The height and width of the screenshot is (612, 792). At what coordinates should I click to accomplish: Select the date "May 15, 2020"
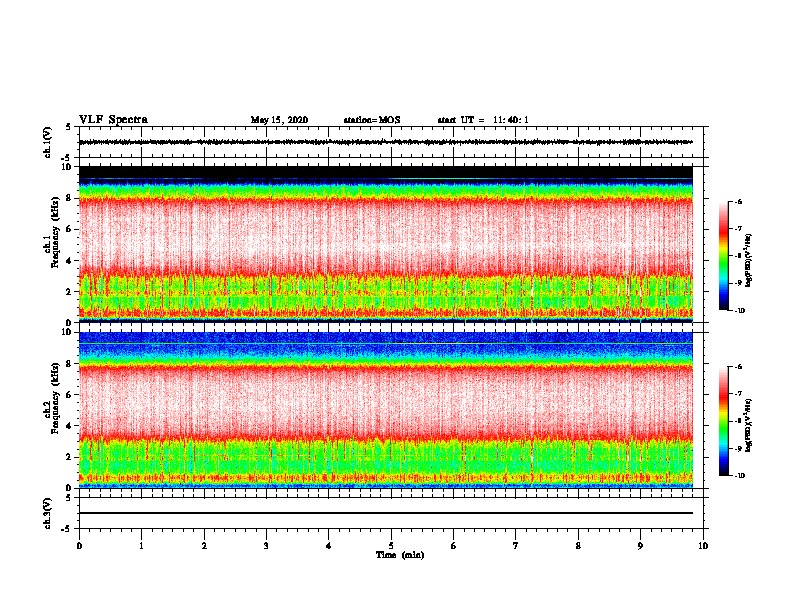click(279, 120)
